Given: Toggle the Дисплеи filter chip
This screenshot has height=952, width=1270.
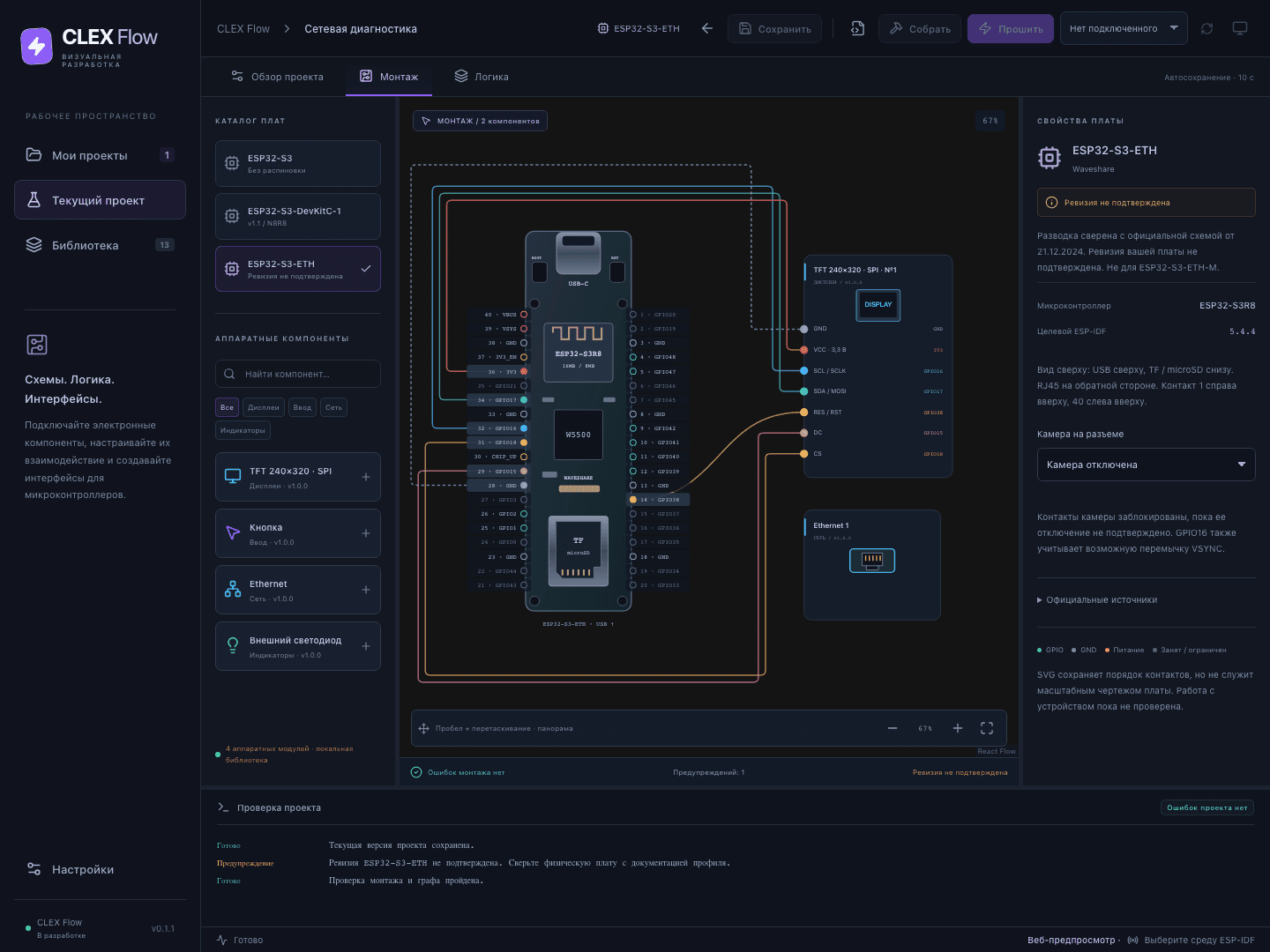Looking at the screenshot, I should point(264,407).
